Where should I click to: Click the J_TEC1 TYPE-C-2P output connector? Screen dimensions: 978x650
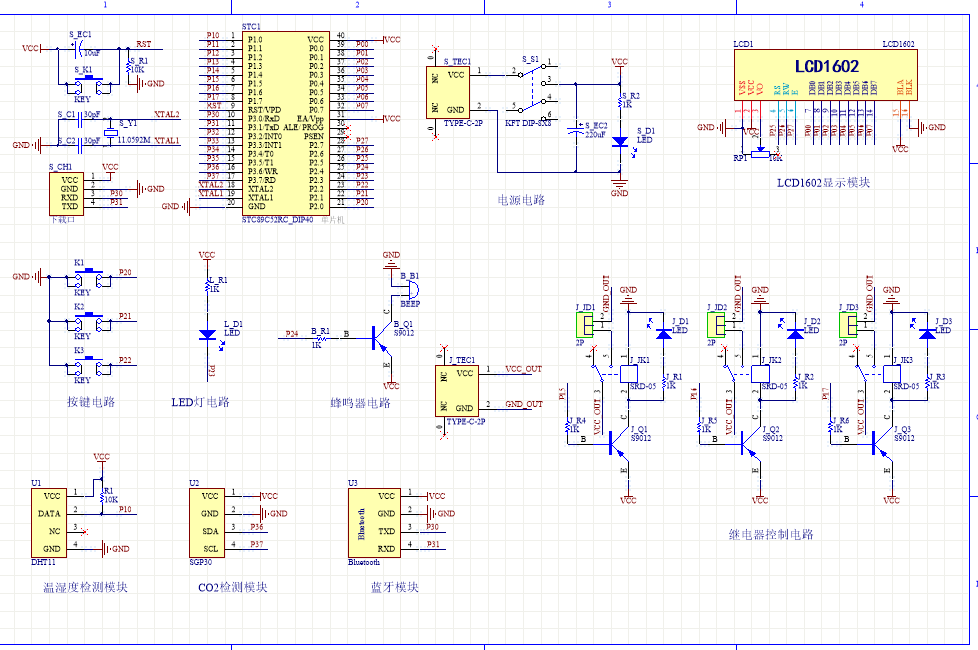(x=457, y=390)
